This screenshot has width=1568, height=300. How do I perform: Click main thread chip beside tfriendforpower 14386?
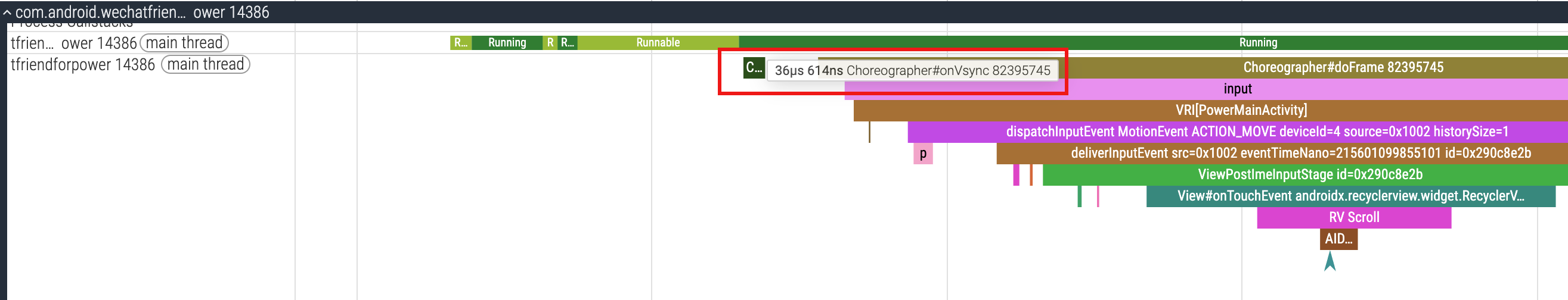click(x=205, y=64)
